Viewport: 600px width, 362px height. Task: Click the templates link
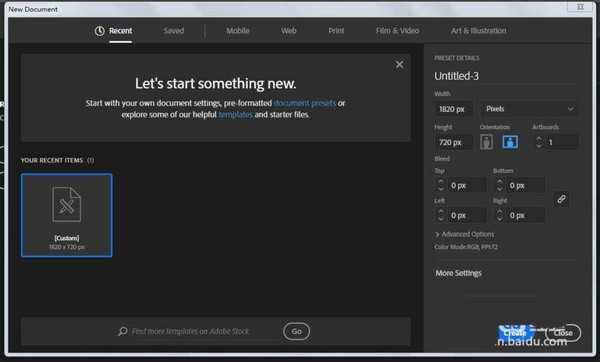236,114
